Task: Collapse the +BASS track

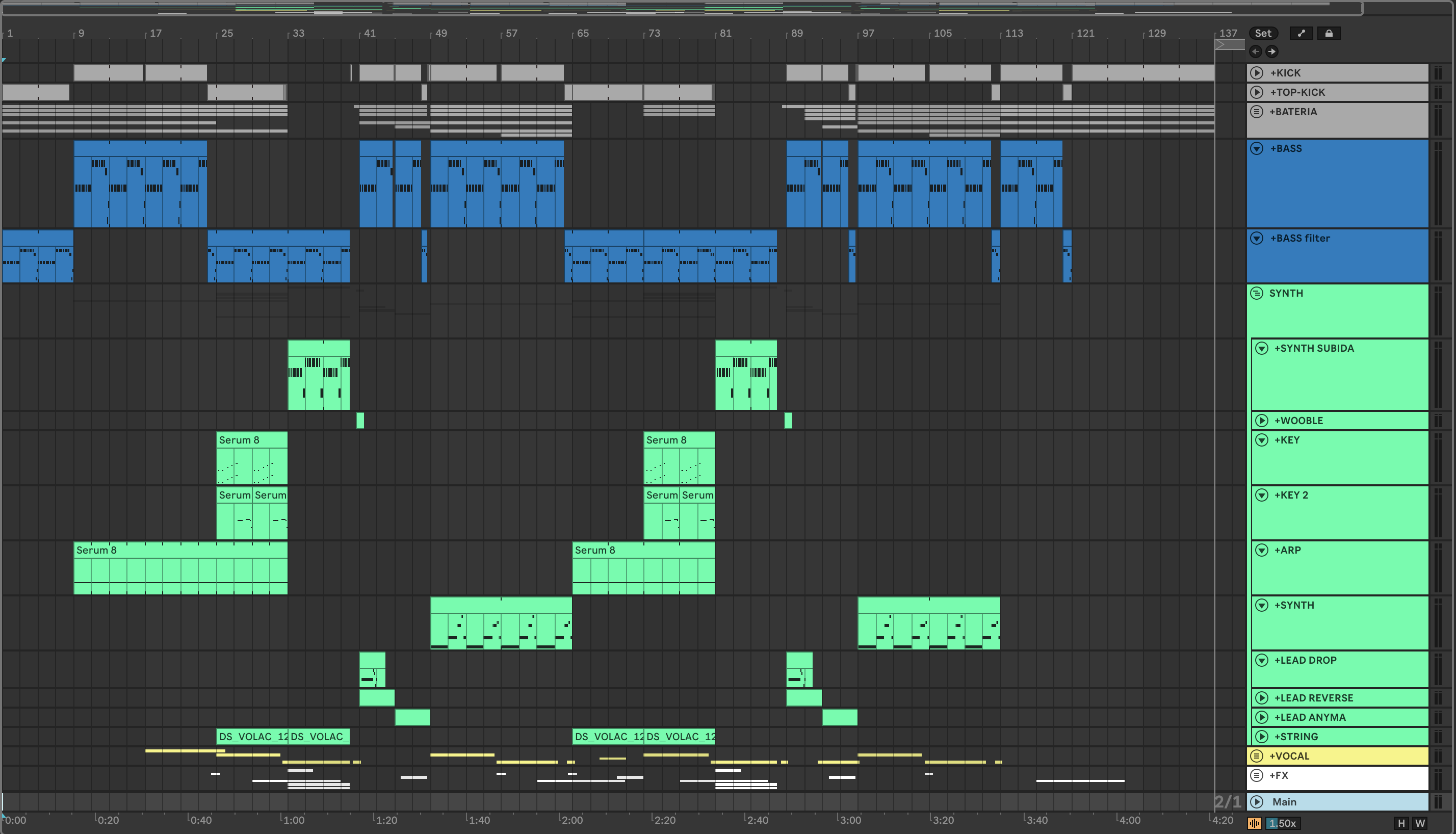Action: (x=1257, y=148)
